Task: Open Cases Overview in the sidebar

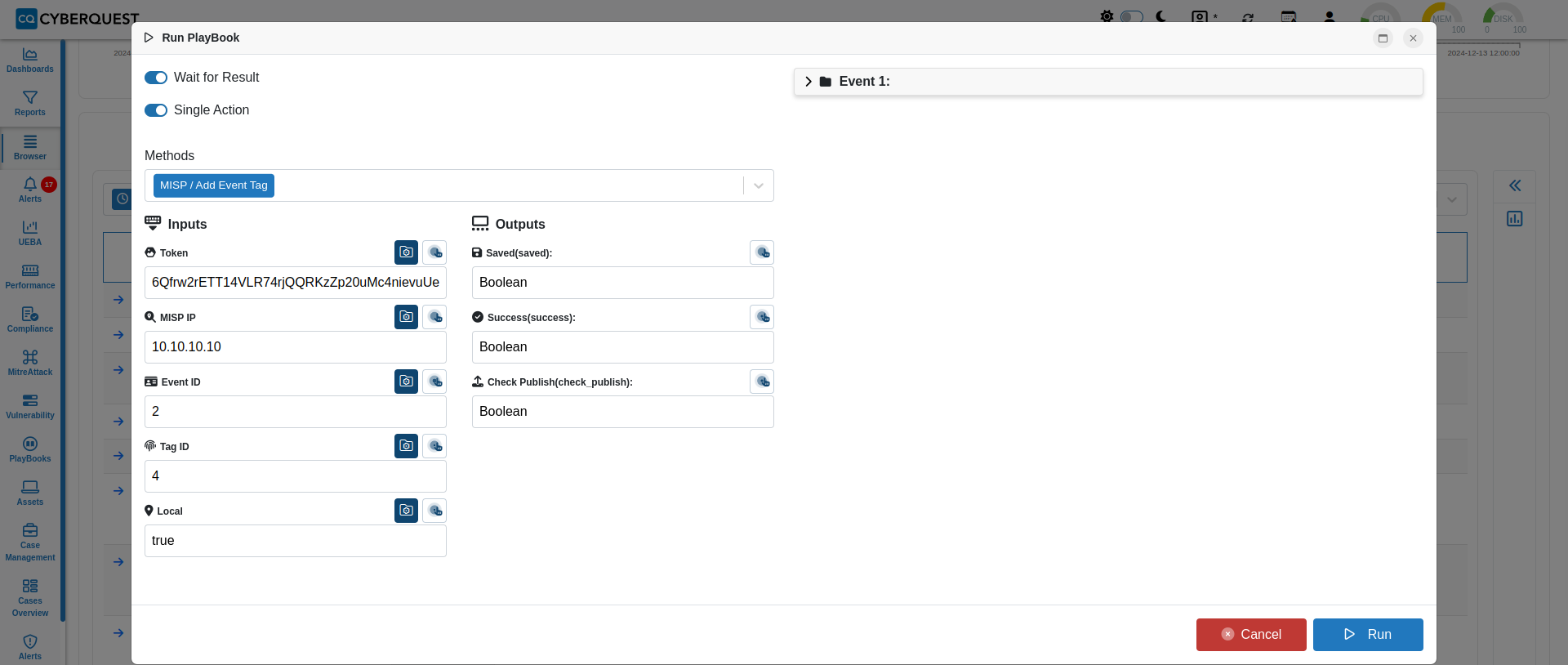Action: pos(30,598)
